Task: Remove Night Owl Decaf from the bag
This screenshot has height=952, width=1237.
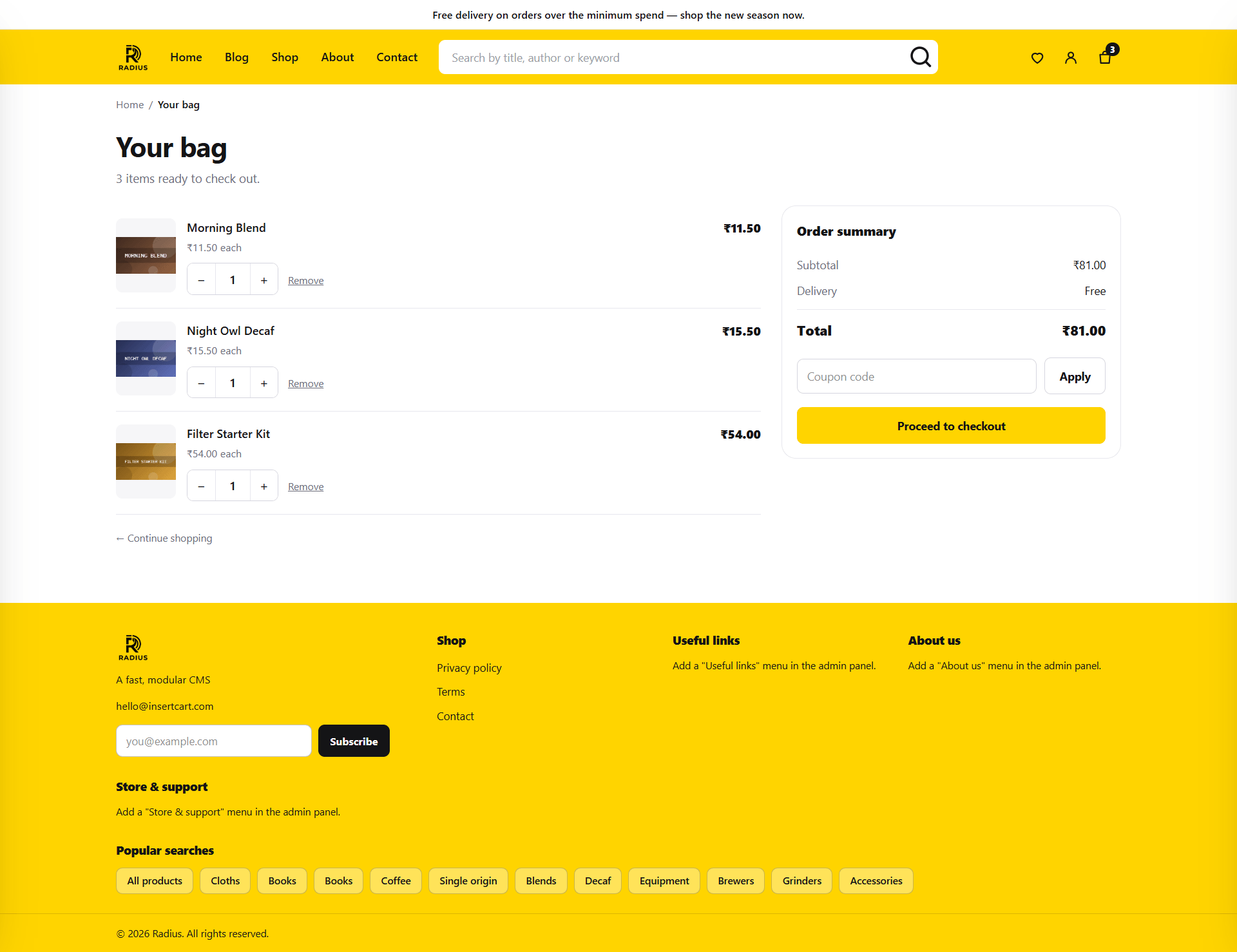Action: [305, 383]
